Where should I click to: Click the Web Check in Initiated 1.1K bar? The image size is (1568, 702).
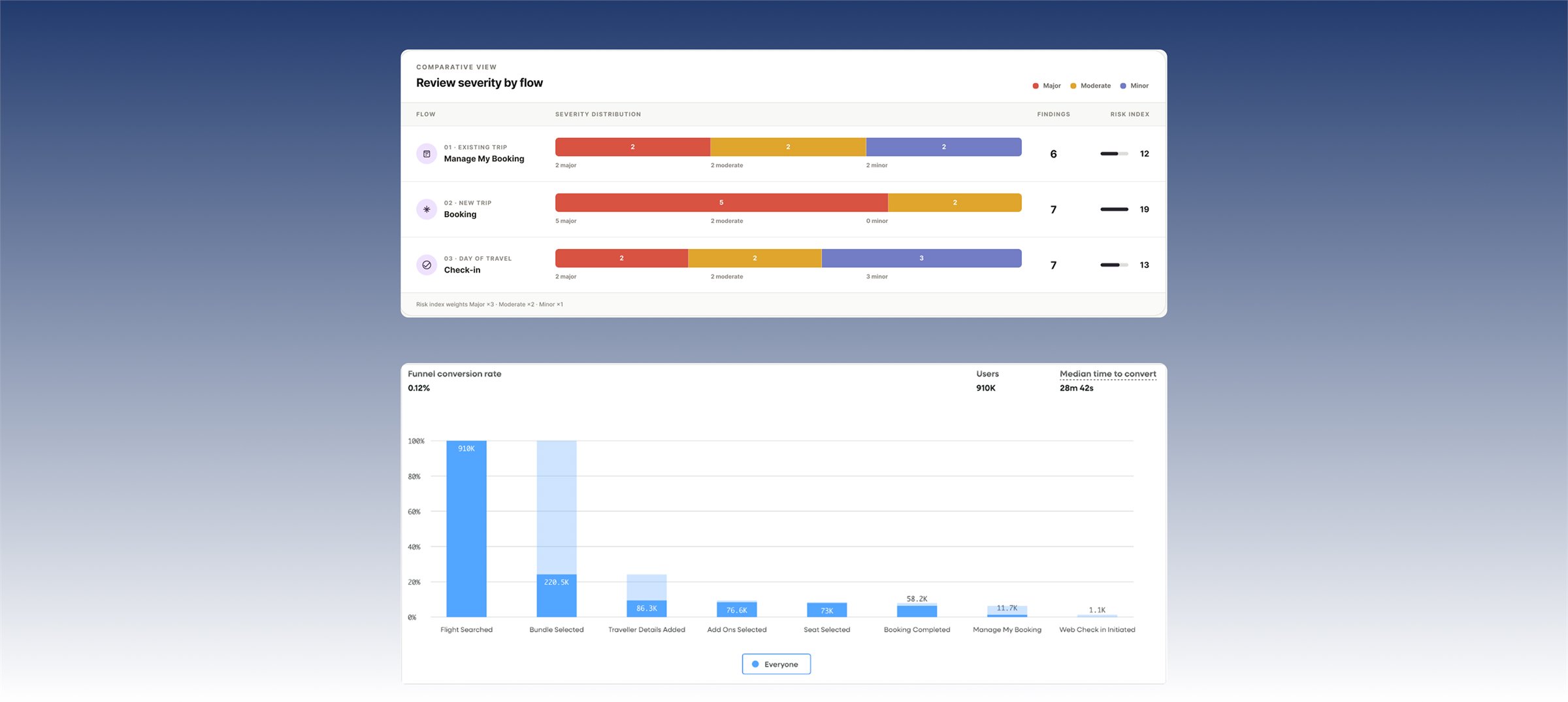coord(1098,616)
